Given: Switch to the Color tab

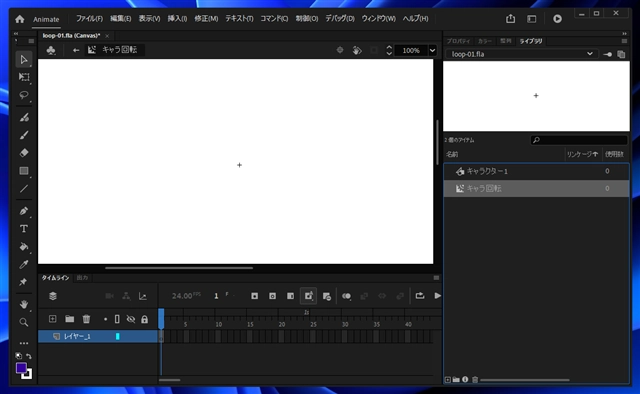Looking at the screenshot, I should pos(484,41).
